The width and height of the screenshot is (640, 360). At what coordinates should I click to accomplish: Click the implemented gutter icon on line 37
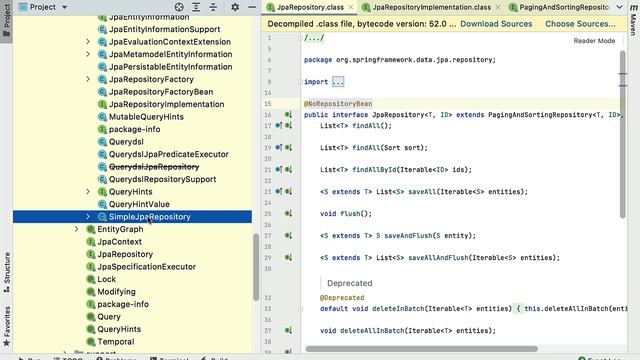[288, 330]
